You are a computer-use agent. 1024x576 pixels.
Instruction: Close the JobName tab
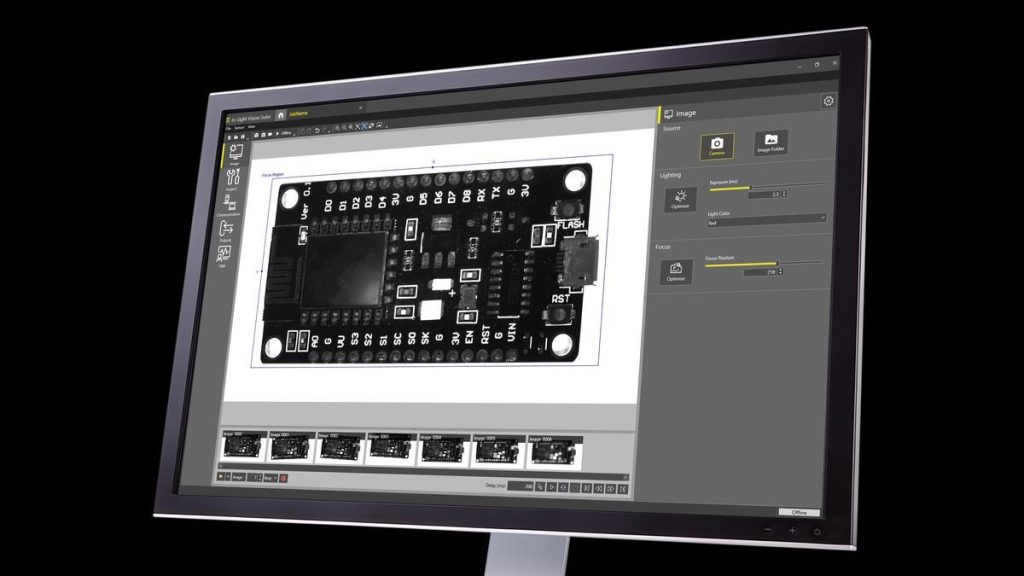pos(360,108)
